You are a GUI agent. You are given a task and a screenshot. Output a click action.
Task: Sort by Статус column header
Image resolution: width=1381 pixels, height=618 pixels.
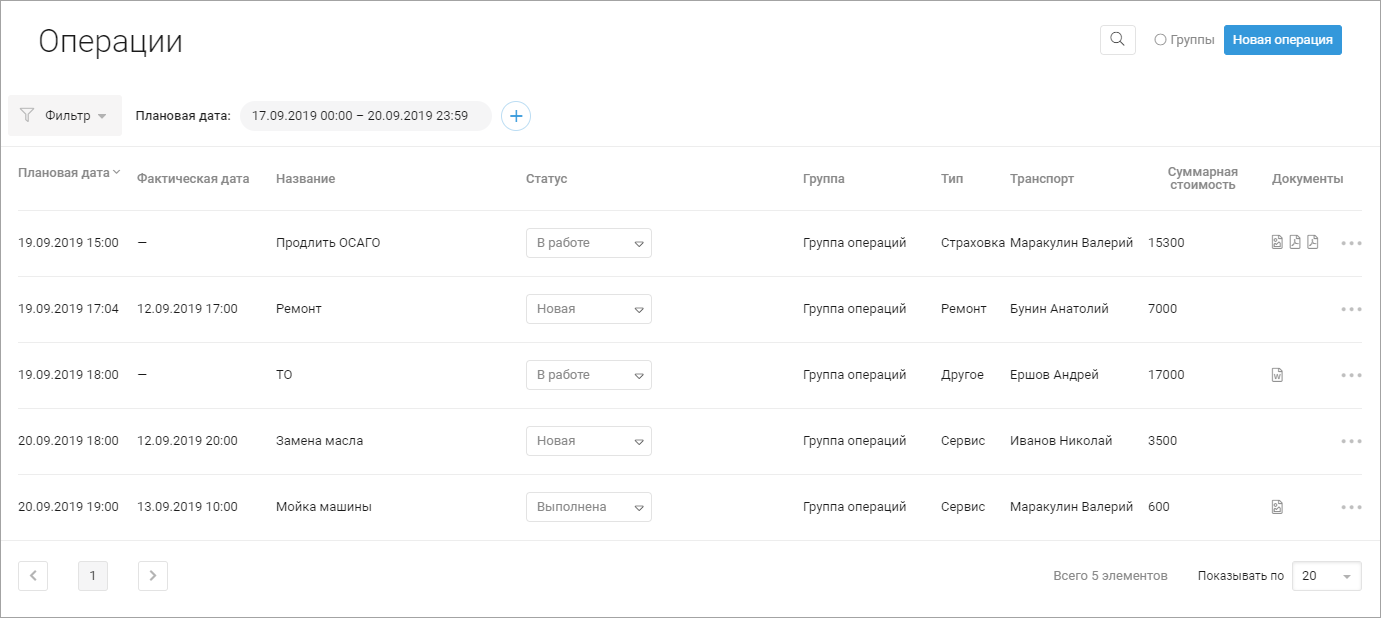point(546,179)
